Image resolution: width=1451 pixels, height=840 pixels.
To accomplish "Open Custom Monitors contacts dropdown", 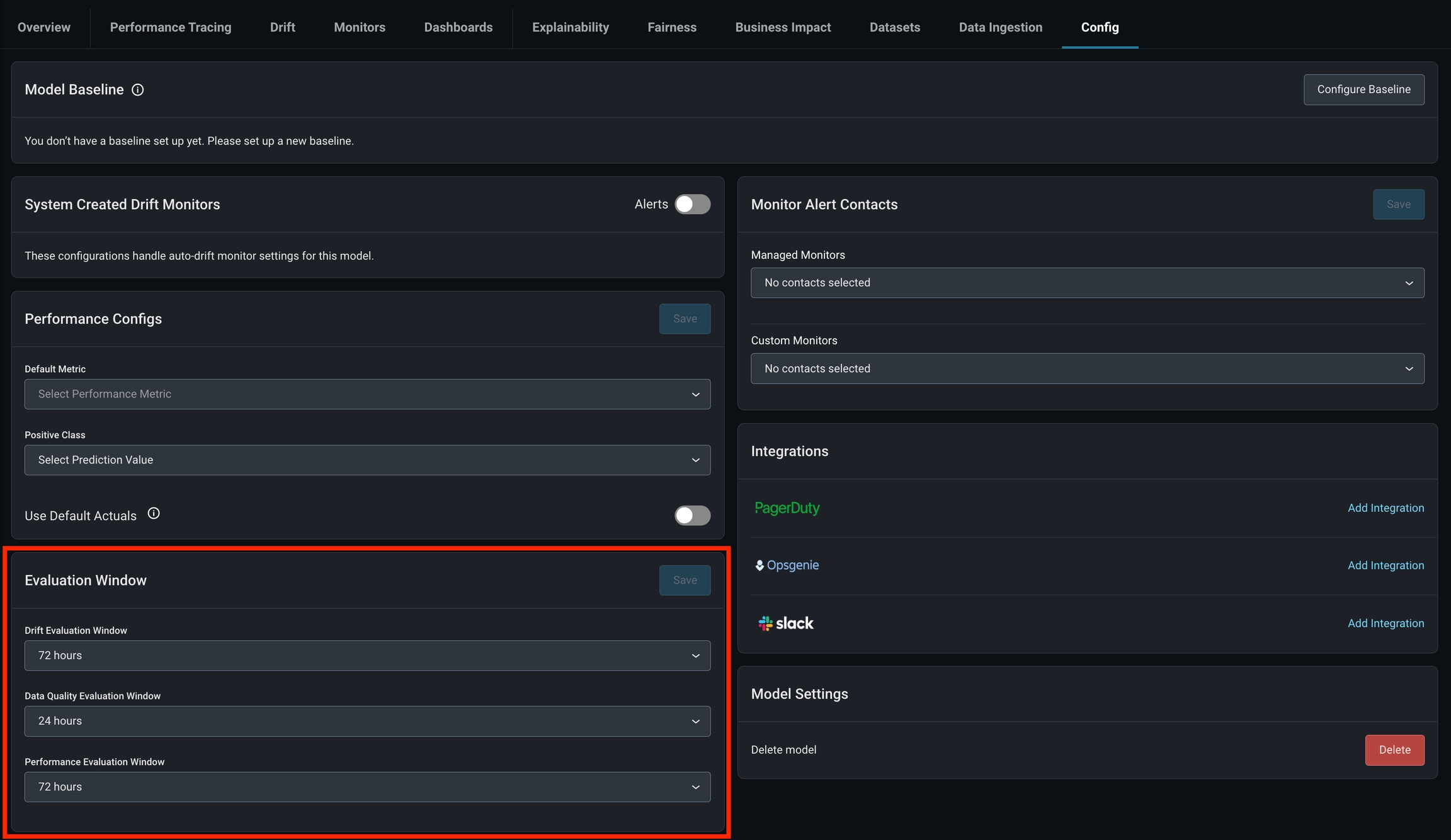I will pyautogui.click(x=1087, y=368).
